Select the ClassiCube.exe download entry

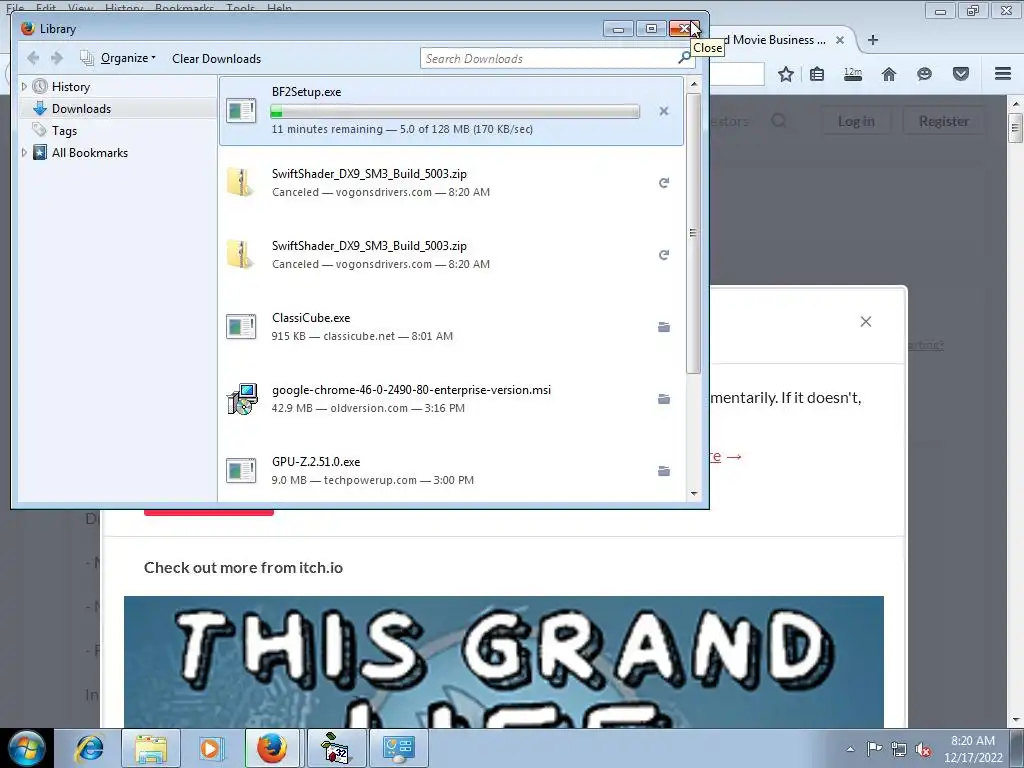451,327
